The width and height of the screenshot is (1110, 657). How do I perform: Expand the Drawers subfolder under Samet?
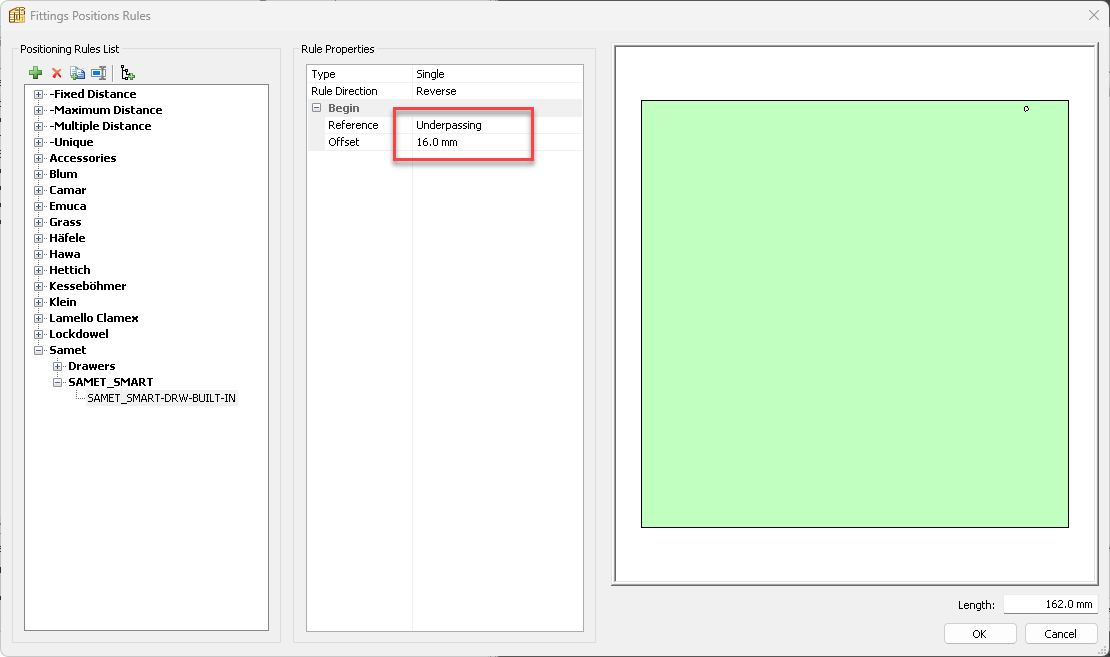58,366
